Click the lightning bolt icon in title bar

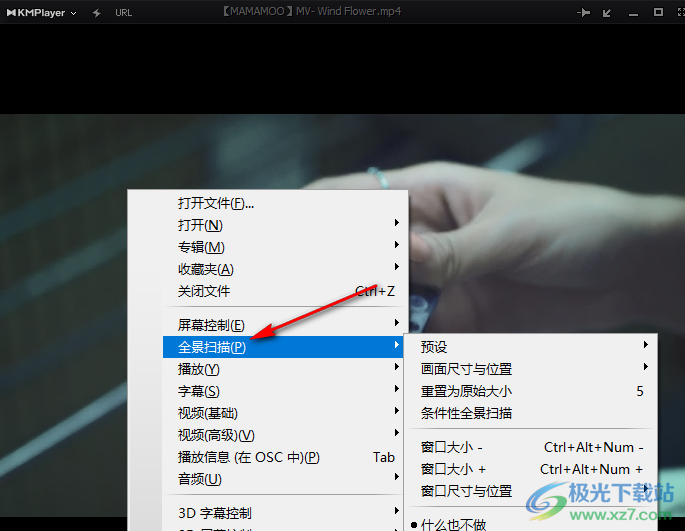(x=97, y=13)
